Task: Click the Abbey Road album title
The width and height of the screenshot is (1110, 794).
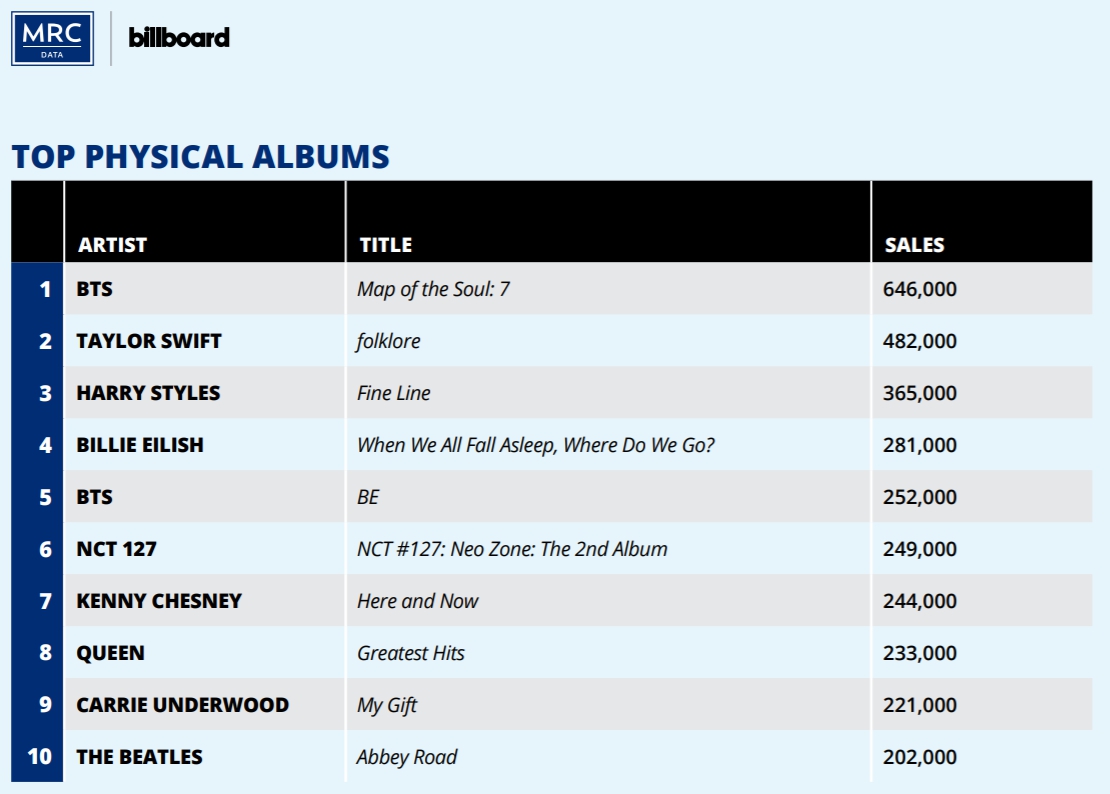Action: click(x=407, y=757)
